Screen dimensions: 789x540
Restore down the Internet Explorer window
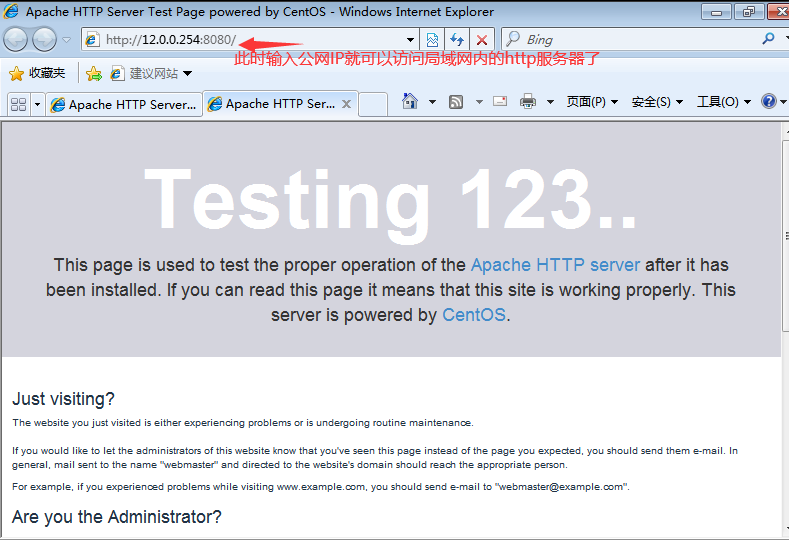click(749, 12)
